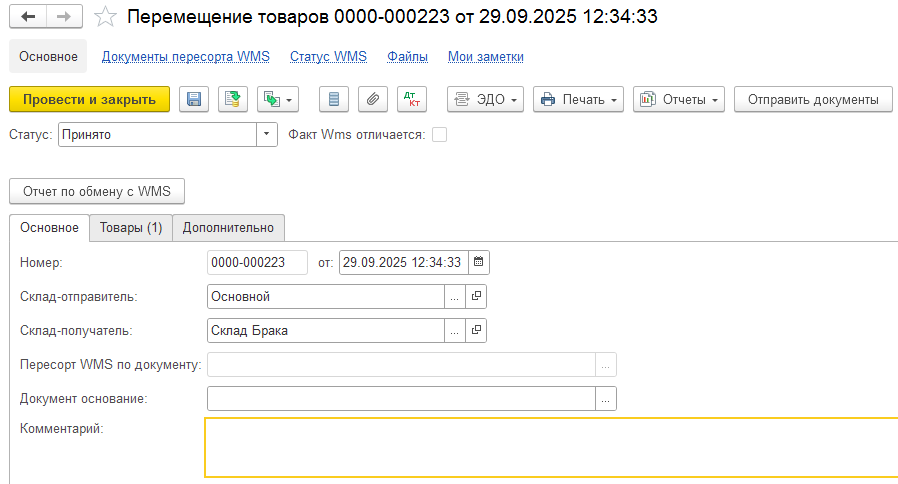Click the Провести и закрыть button
Viewport: 898px width, 484px height.
(89, 99)
